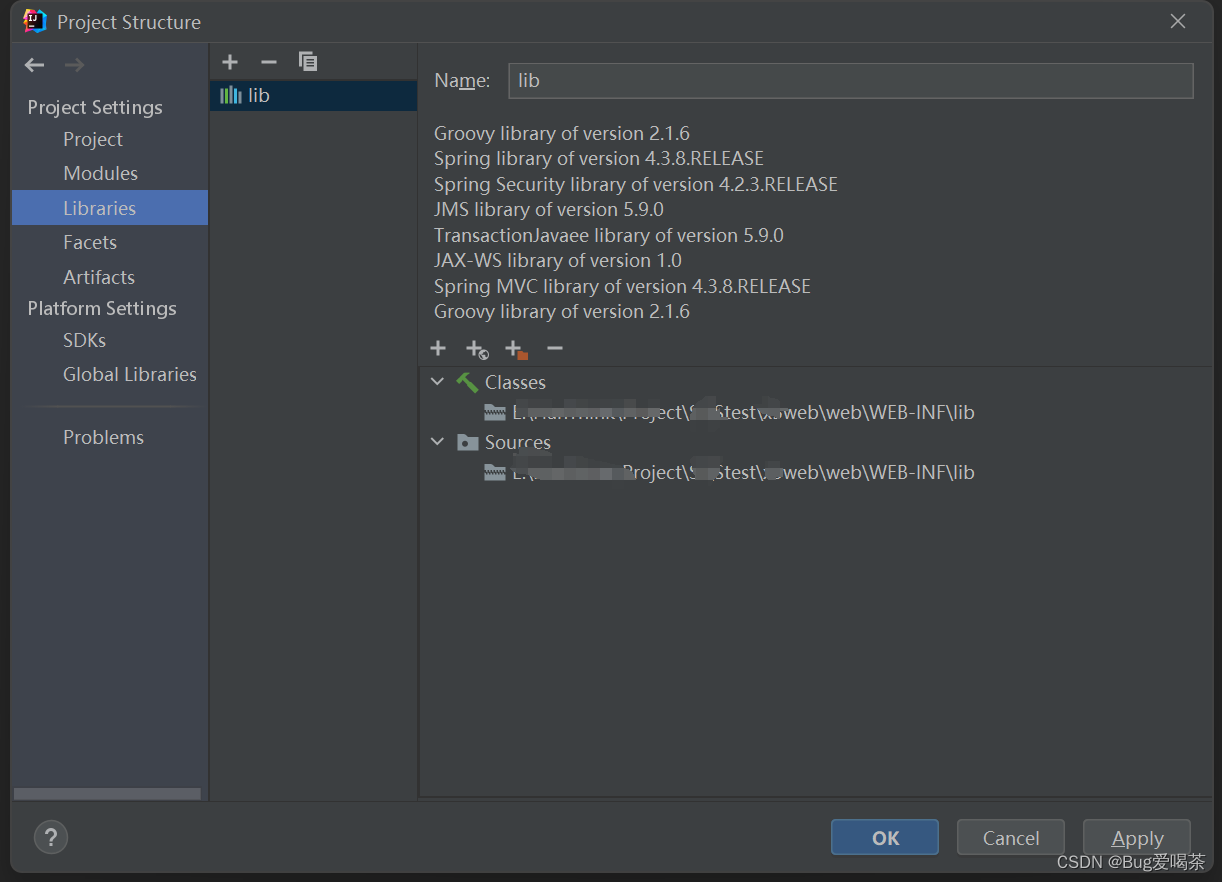
Task: Click the sidebar horizontal scrollbar
Action: 107,794
